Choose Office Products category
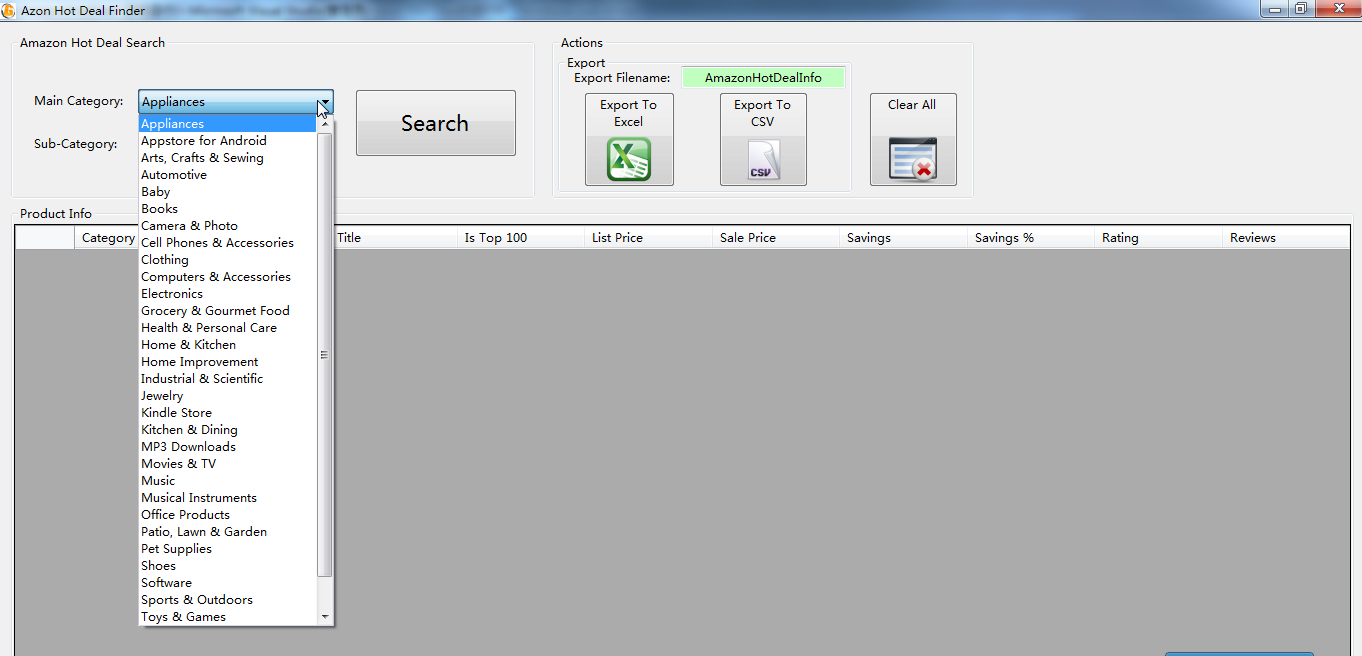Screen dimensions: 1362x656 tap(227, 515)
